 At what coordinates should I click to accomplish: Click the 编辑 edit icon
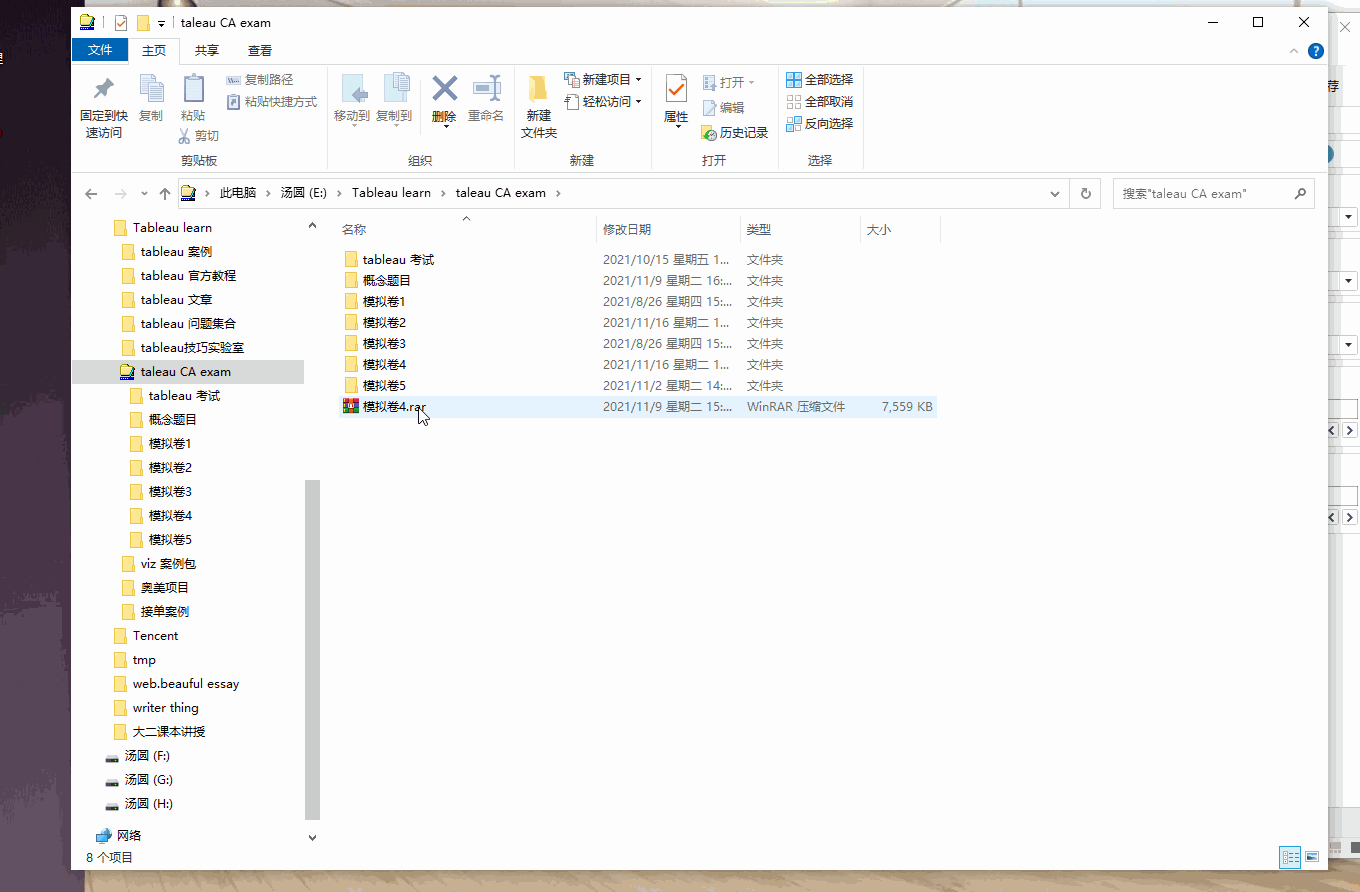pyautogui.click(x=710, y=108)
